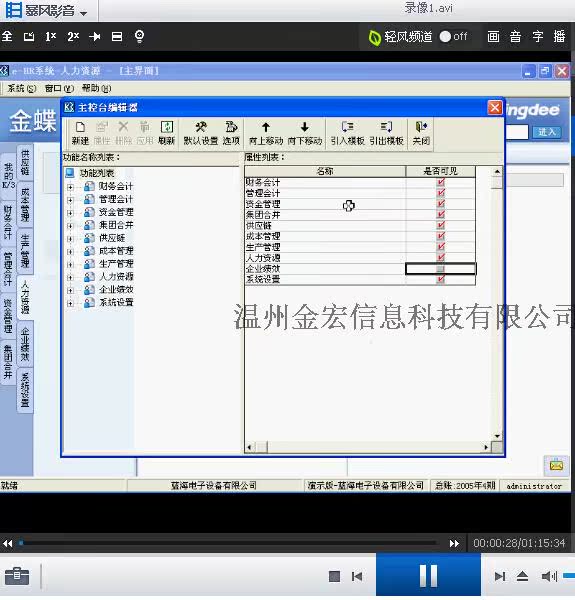Screen dimensions: 575x600
Task: Click the fast-forward button beside the seek bar
Action: point(454,543)
